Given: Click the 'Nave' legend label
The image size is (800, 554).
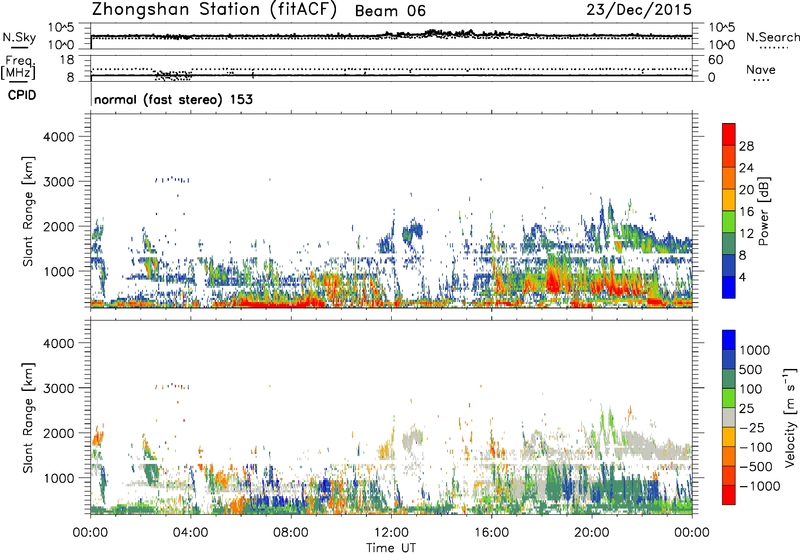Looking at the screenshot, I should coord(761,70).
